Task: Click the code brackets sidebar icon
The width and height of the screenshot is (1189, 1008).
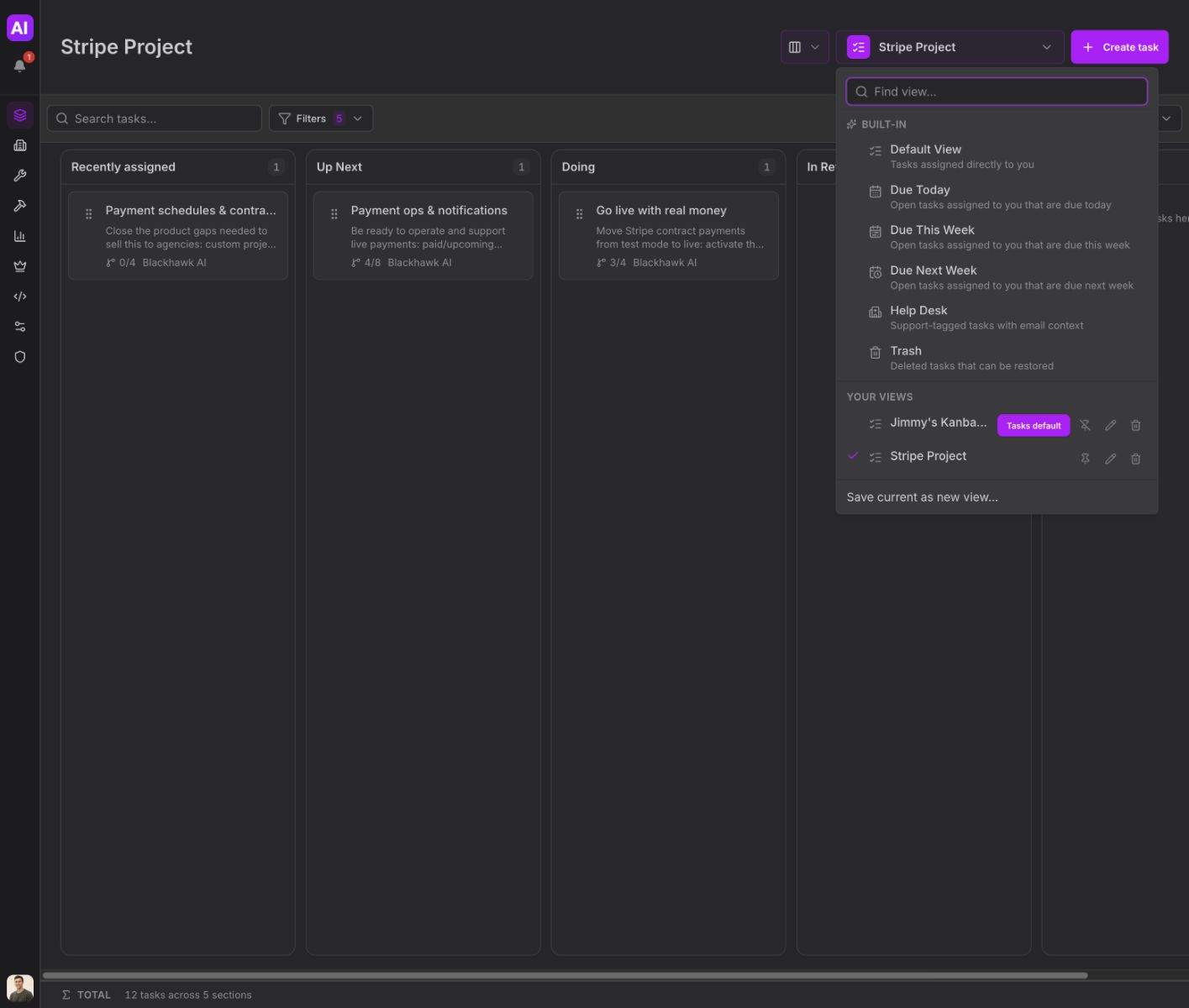Action: coord(20,297)
